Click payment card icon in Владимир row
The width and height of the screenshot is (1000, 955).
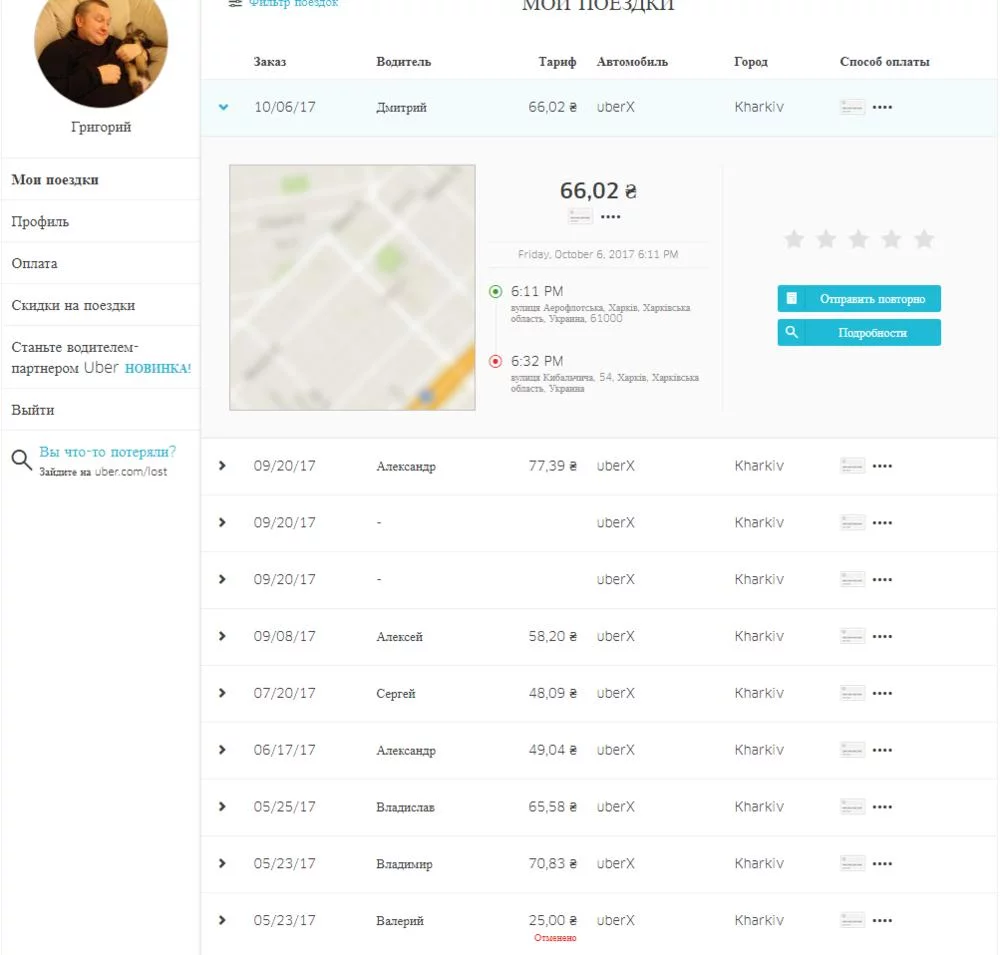[852, 863]
